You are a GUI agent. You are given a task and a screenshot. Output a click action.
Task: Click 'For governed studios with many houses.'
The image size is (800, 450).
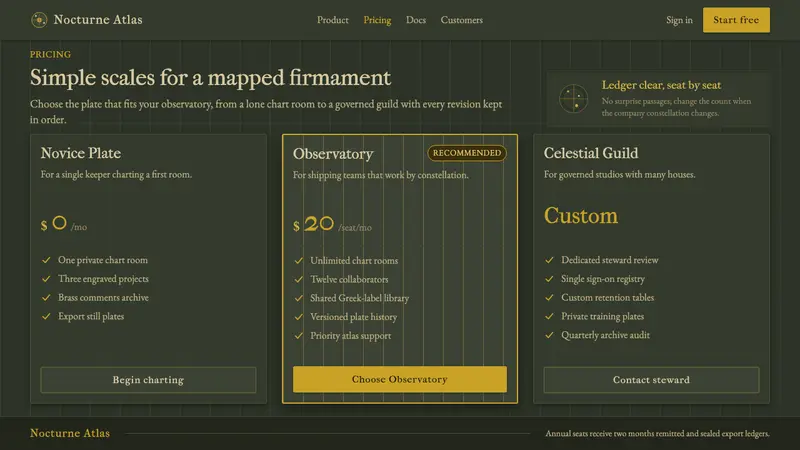(619, 174)
